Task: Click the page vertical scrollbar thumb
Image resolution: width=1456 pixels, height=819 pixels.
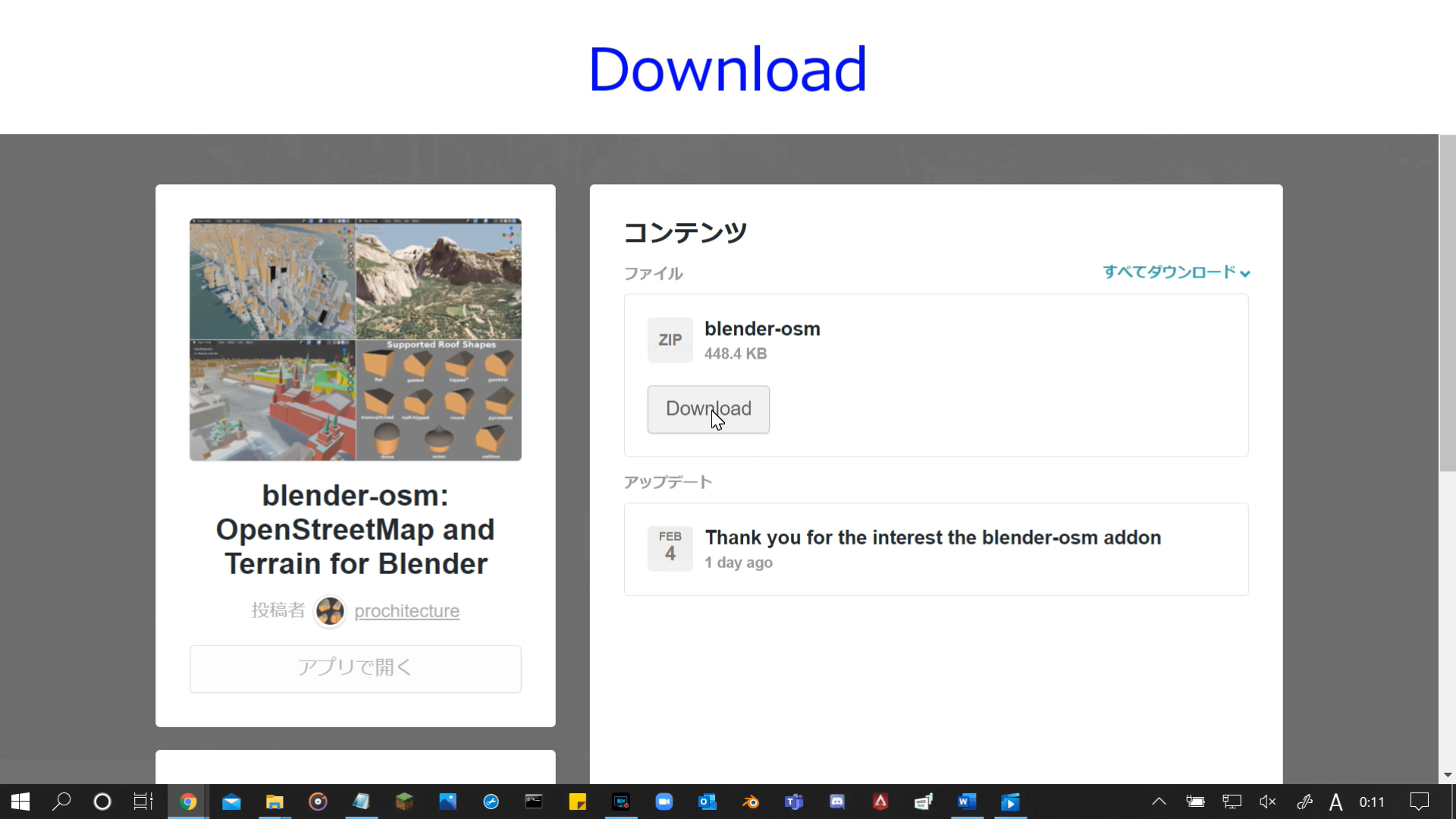Action: 1447,303
